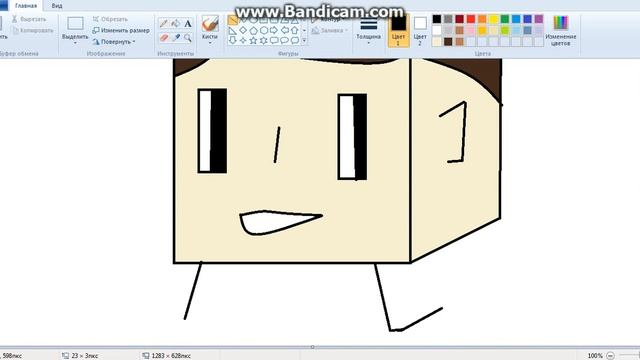Choose the Line shape in the gallery

coord(233,20)
